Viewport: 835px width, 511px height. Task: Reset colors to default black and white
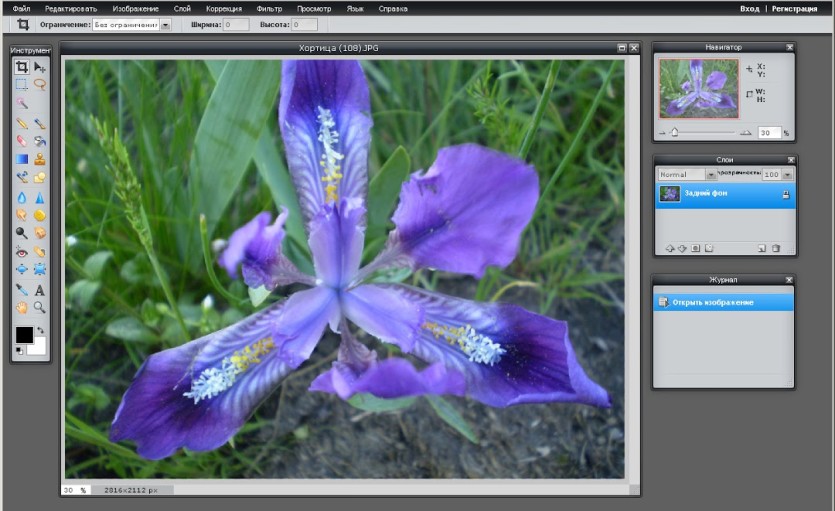pos(19,351)
